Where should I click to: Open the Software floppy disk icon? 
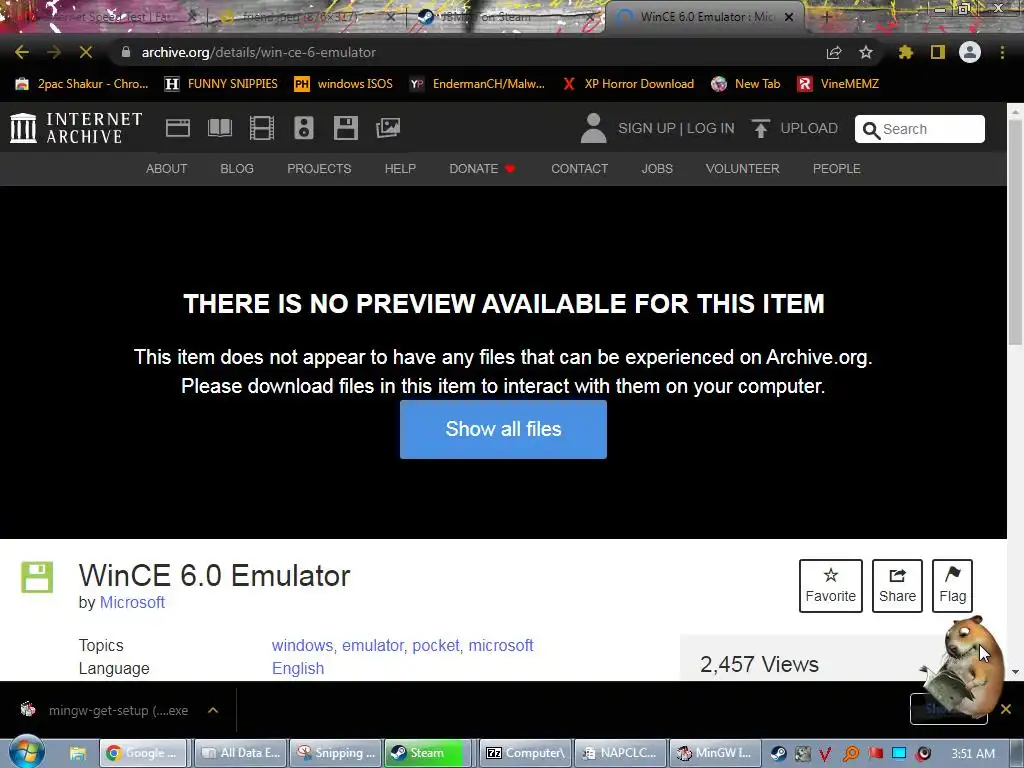pos(345,128)
